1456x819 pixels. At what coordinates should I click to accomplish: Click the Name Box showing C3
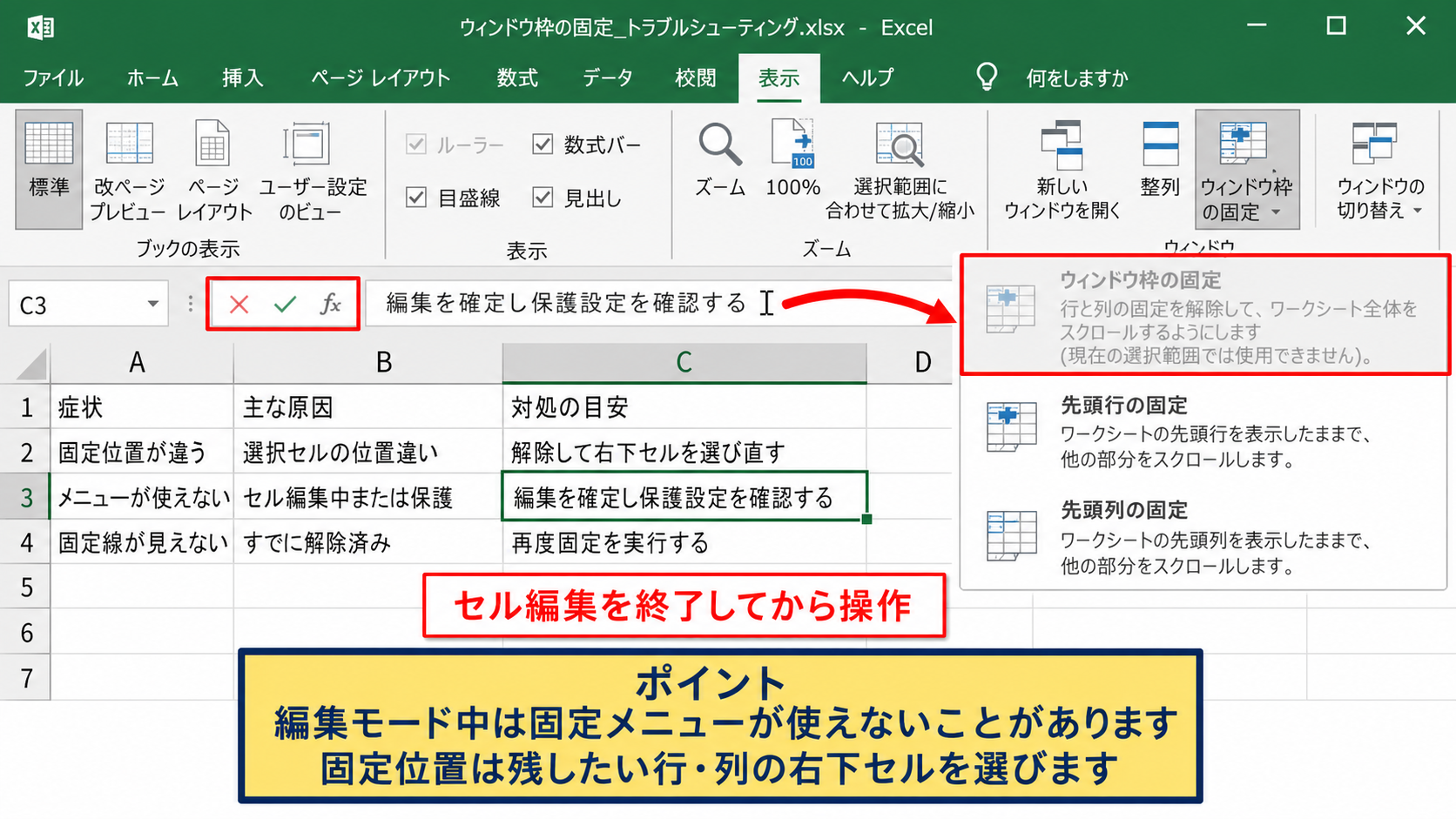tap(78, 304)
